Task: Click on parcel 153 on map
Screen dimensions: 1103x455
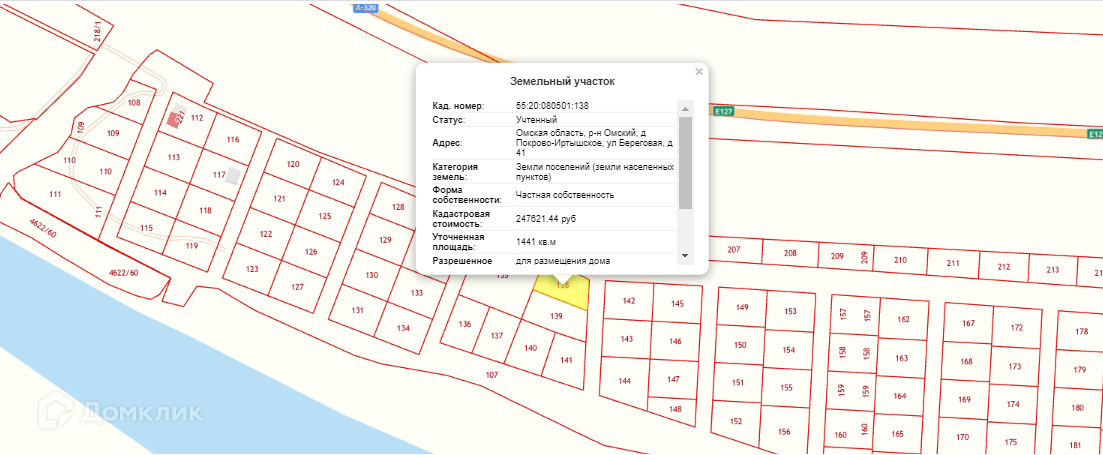Action: pyautogui.click(x=790, y=312)
